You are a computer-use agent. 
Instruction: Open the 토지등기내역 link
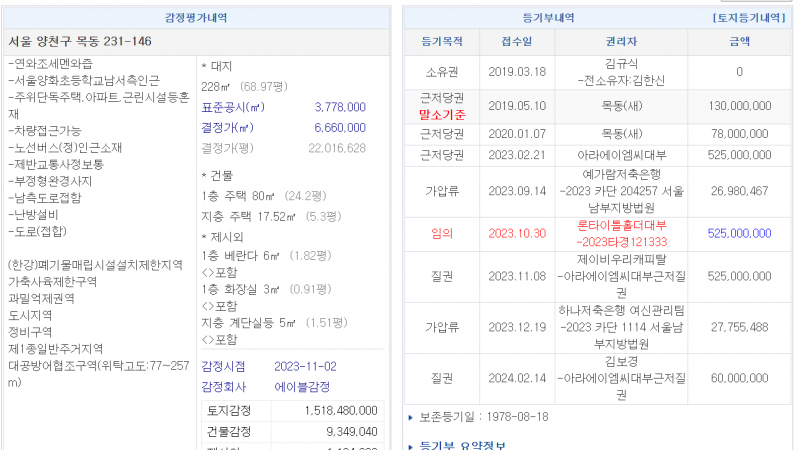(746, 18)
